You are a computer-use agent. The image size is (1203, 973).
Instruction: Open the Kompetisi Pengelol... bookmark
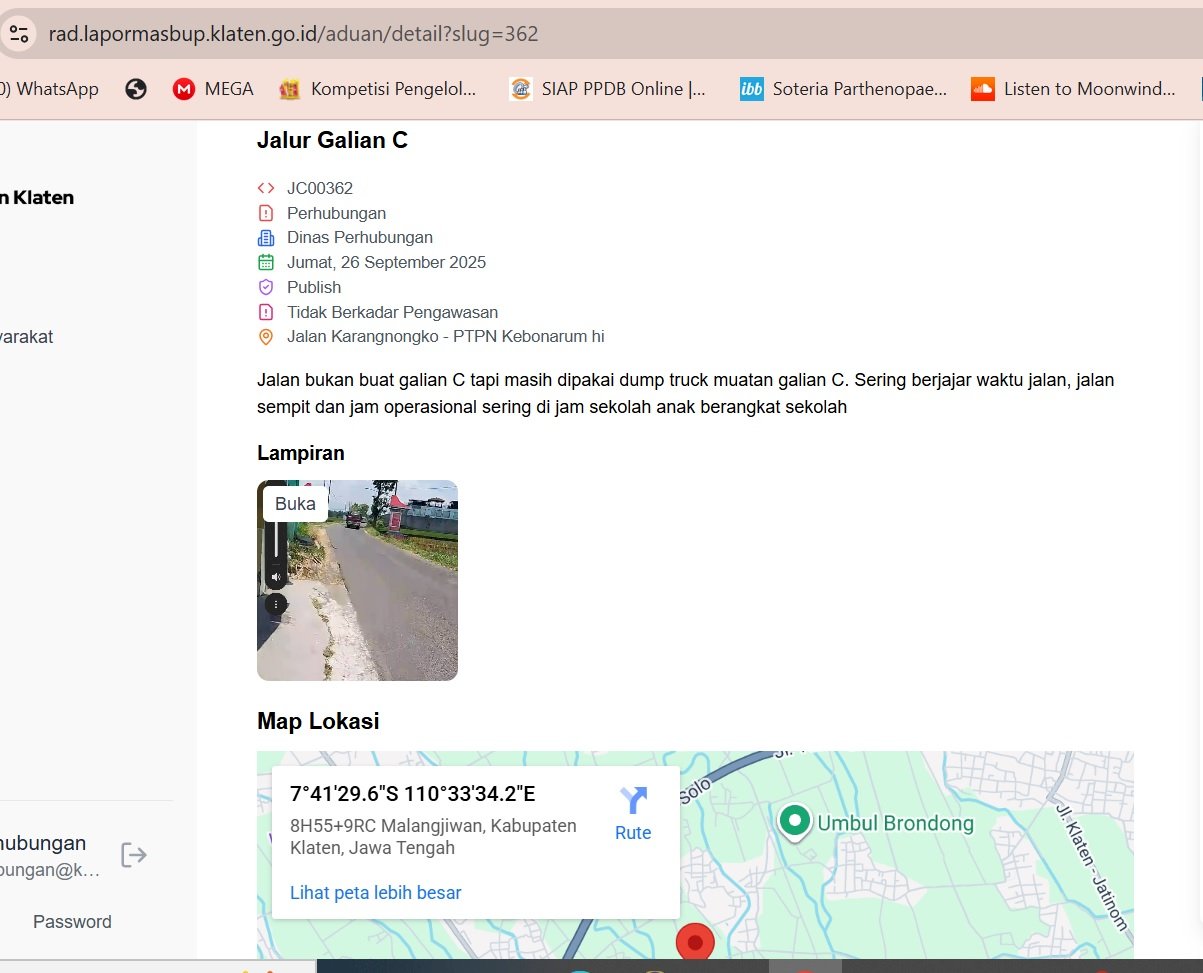tap(378, 89)
